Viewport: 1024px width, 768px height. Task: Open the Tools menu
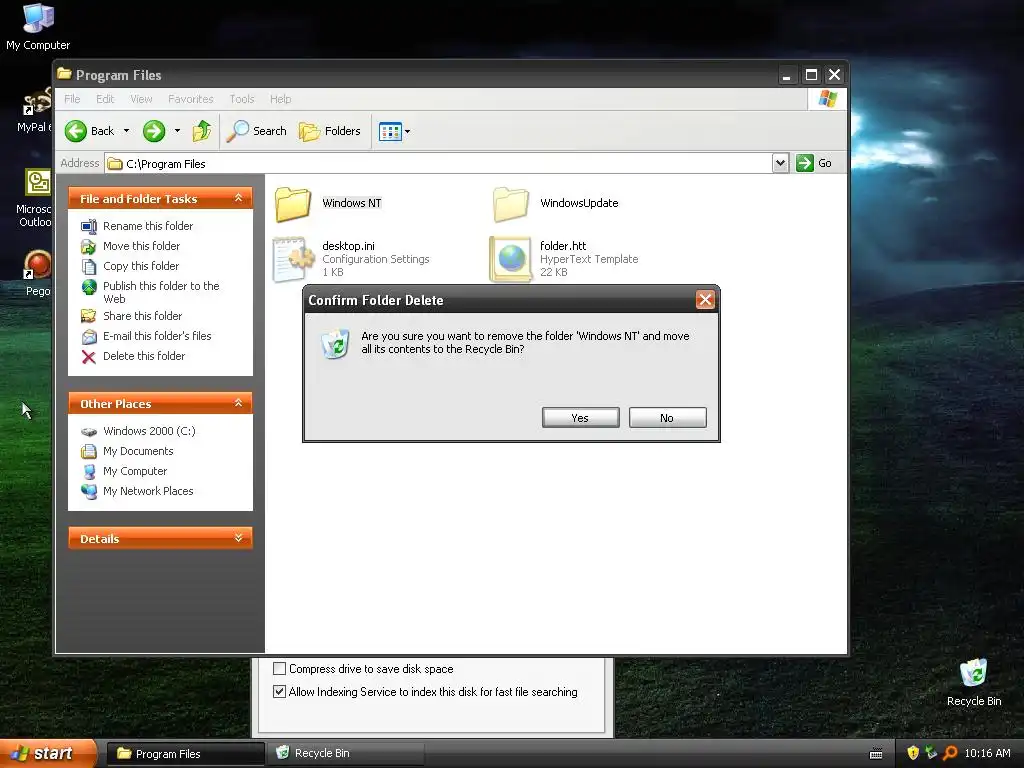[x=242, y=99]
